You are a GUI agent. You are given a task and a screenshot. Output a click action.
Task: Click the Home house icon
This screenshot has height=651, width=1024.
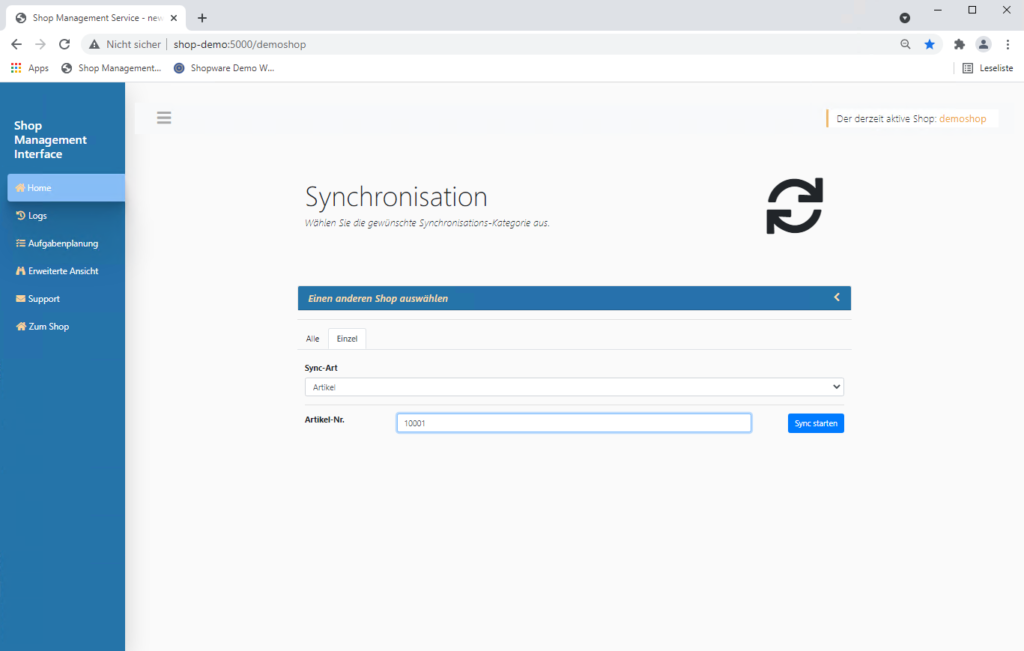click(20, 187)
